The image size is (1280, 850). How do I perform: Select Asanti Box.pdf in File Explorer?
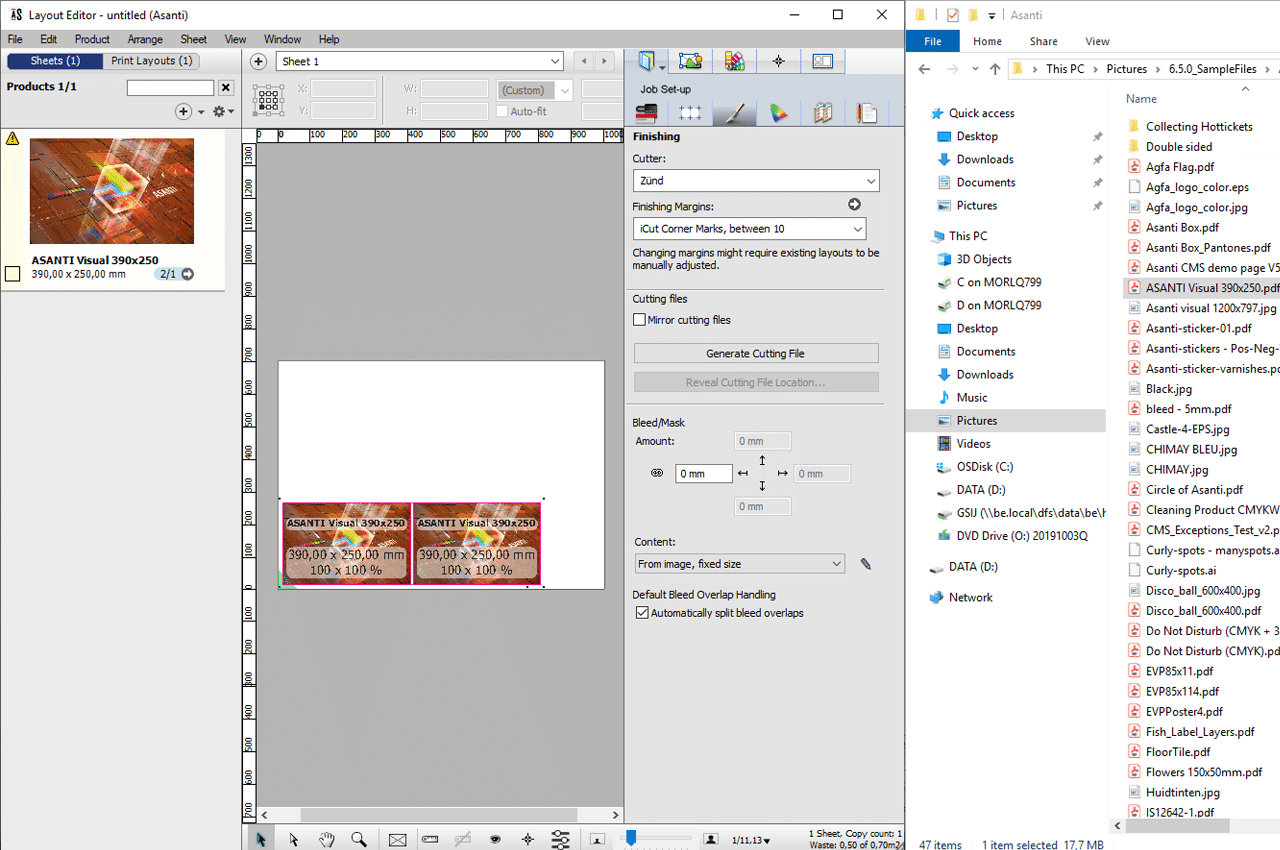point(1182,227)
